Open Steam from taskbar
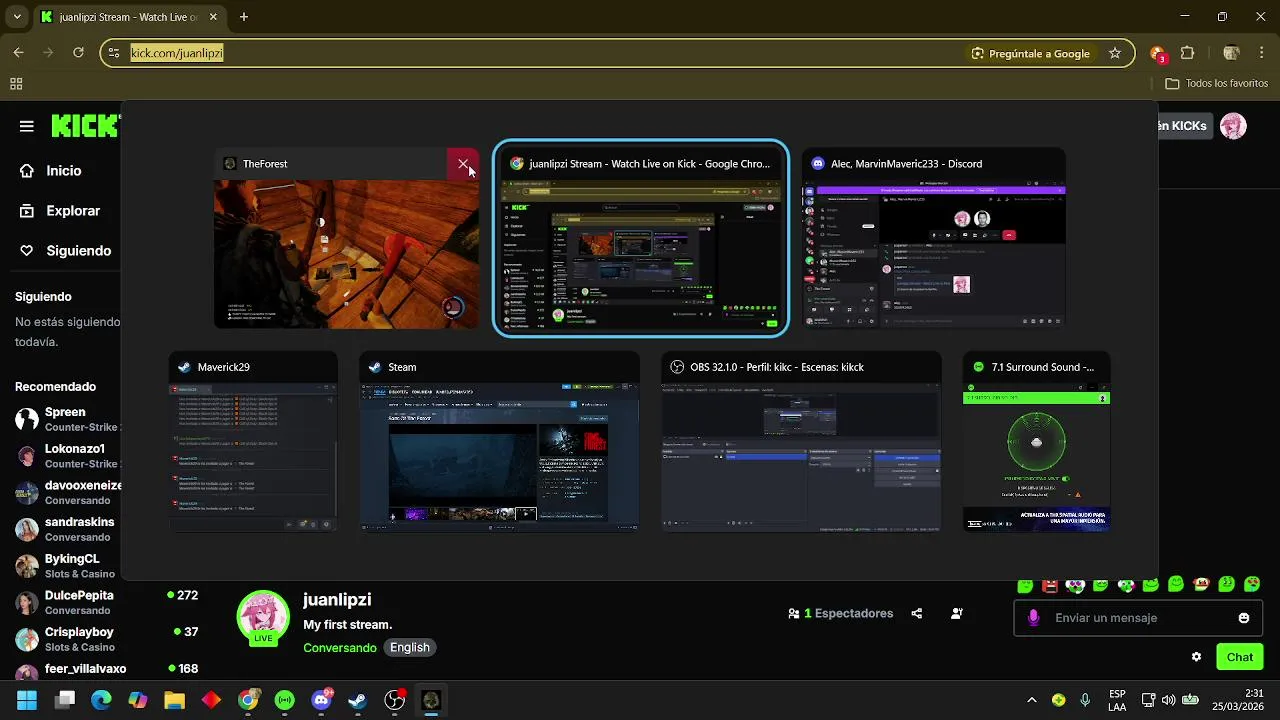This screenshot has width=1280, height=720. (x=358, y=700)
